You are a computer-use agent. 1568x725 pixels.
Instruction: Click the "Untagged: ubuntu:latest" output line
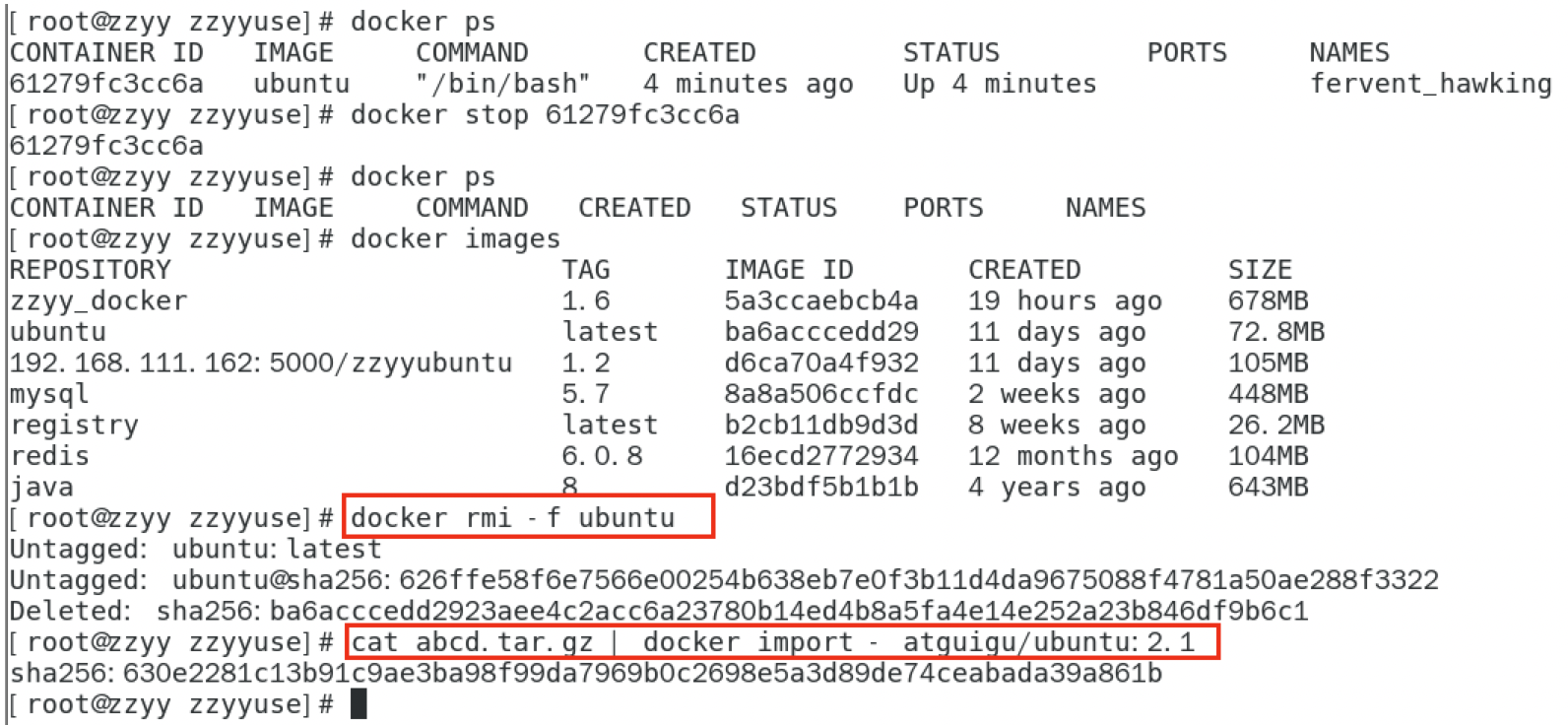tap(195, 550)
